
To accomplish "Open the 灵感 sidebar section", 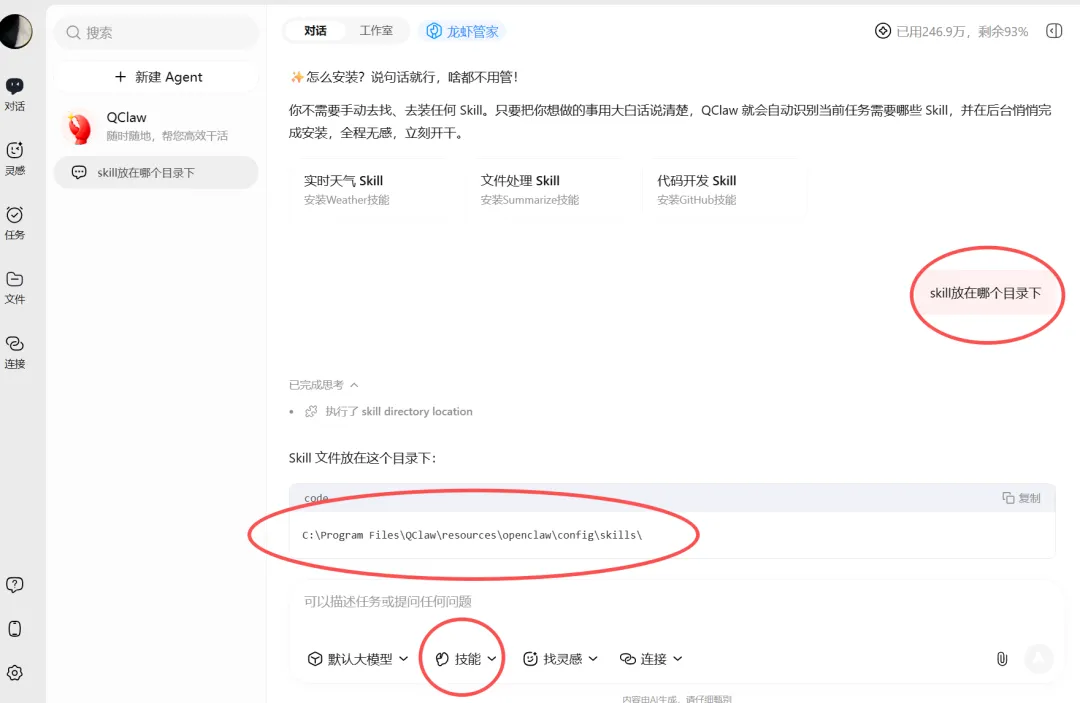I will [14, 159].
